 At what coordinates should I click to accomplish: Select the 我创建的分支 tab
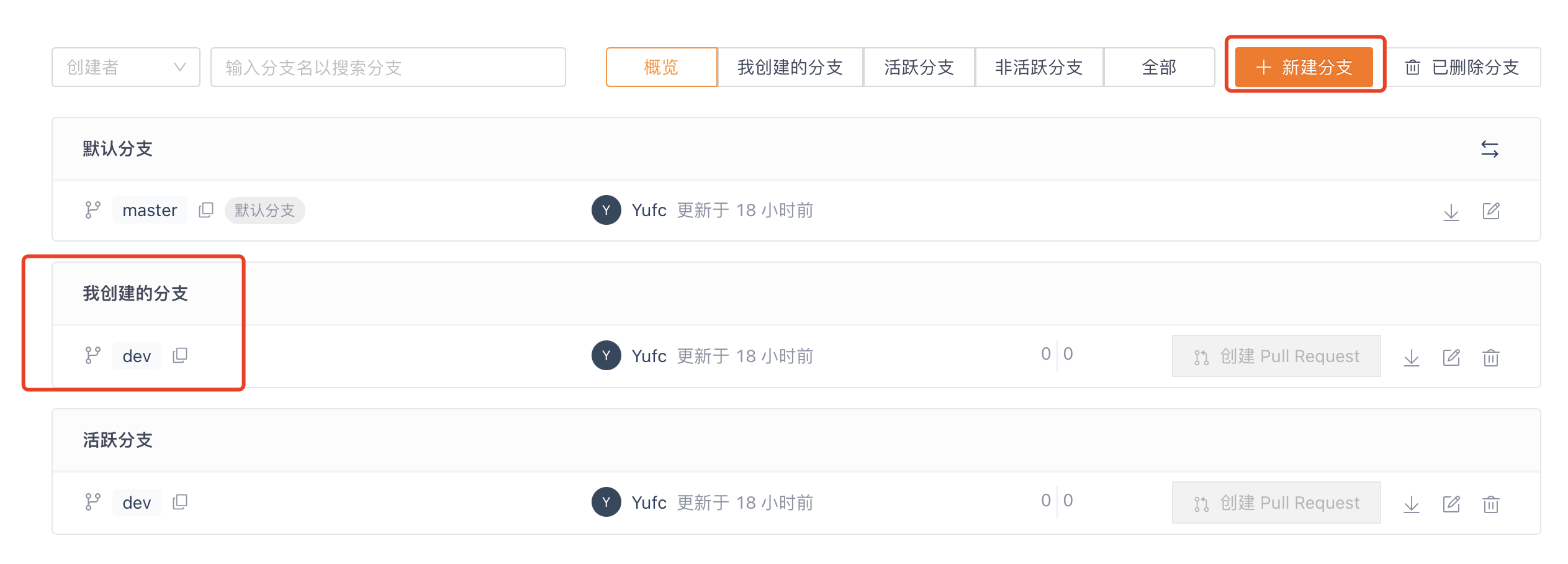[790, 67]
